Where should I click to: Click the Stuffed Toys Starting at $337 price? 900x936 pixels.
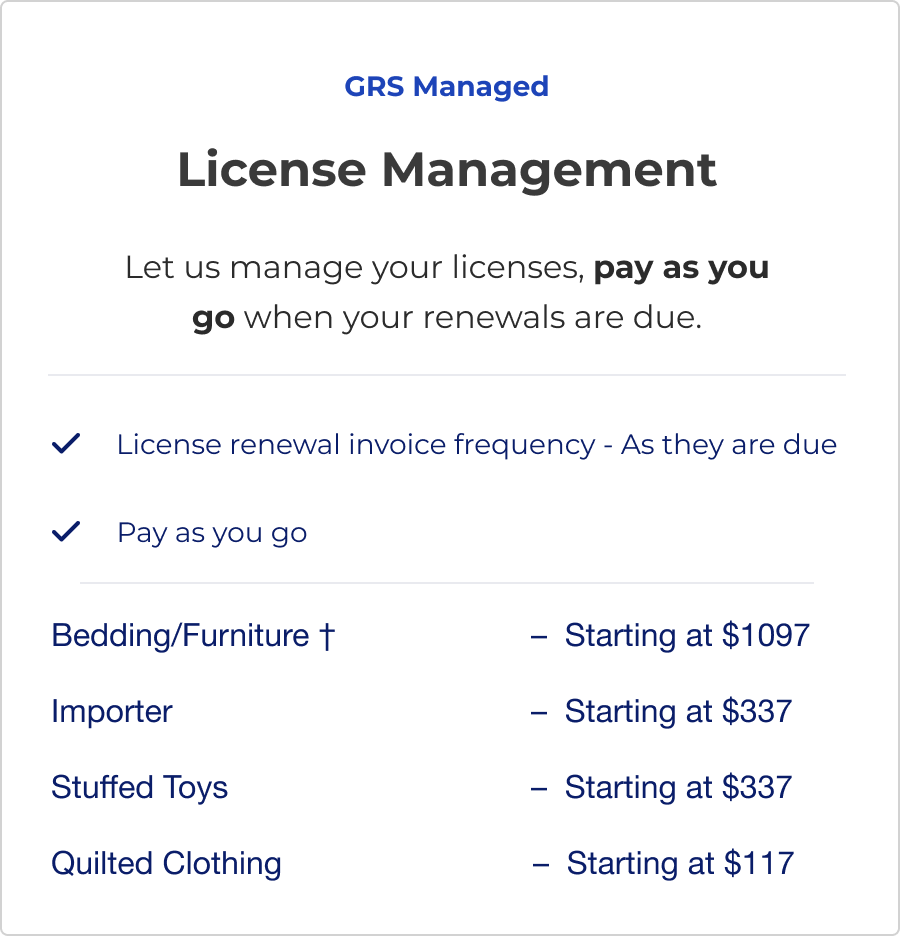678,788
